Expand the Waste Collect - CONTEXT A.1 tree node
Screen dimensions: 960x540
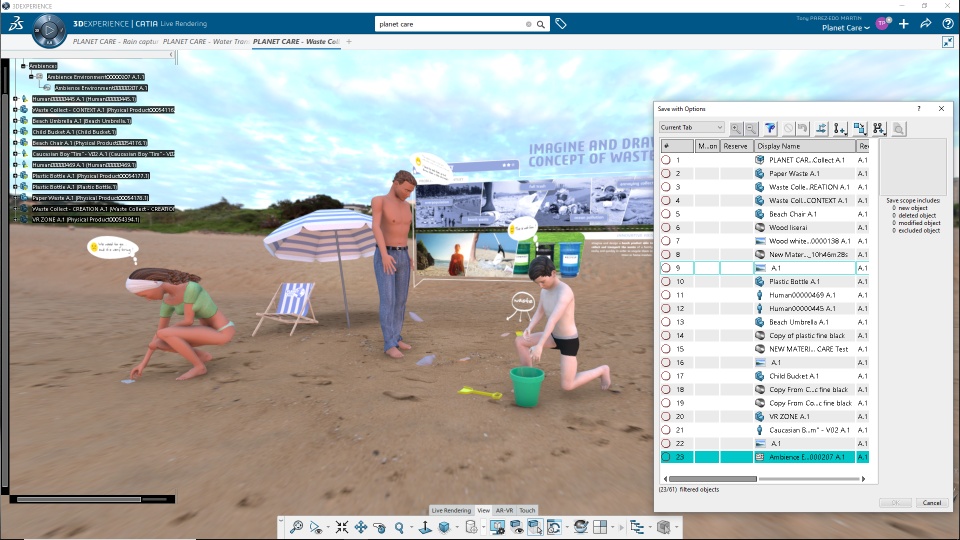tap(16, 110)
